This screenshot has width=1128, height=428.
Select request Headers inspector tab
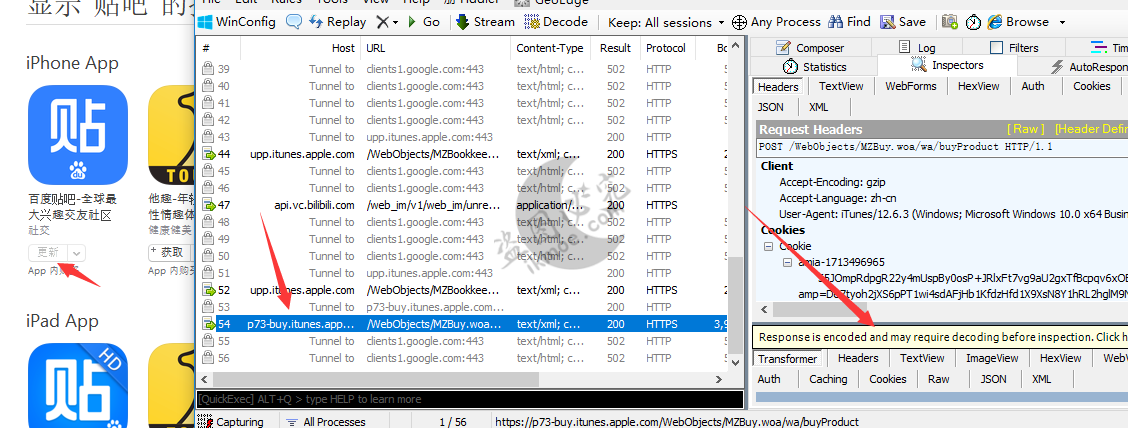pos(778,86)
